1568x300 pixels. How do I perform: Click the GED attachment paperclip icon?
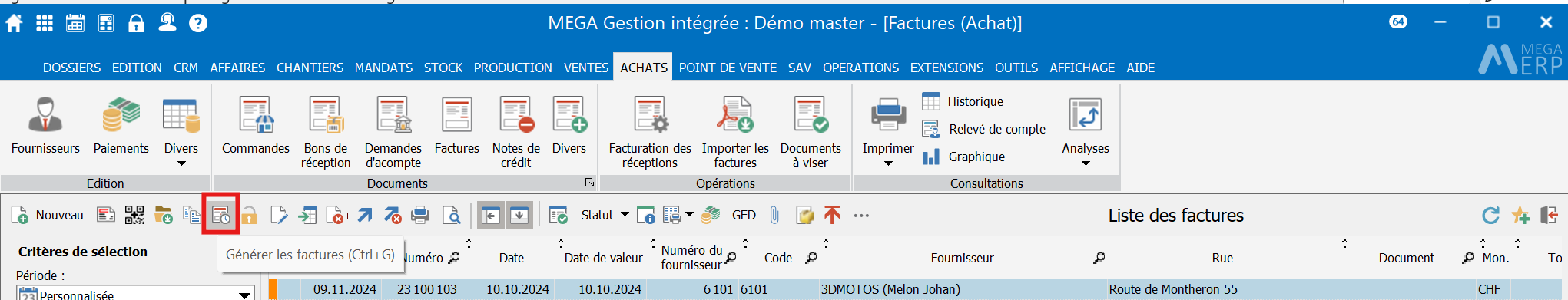[x=774, y=215]
